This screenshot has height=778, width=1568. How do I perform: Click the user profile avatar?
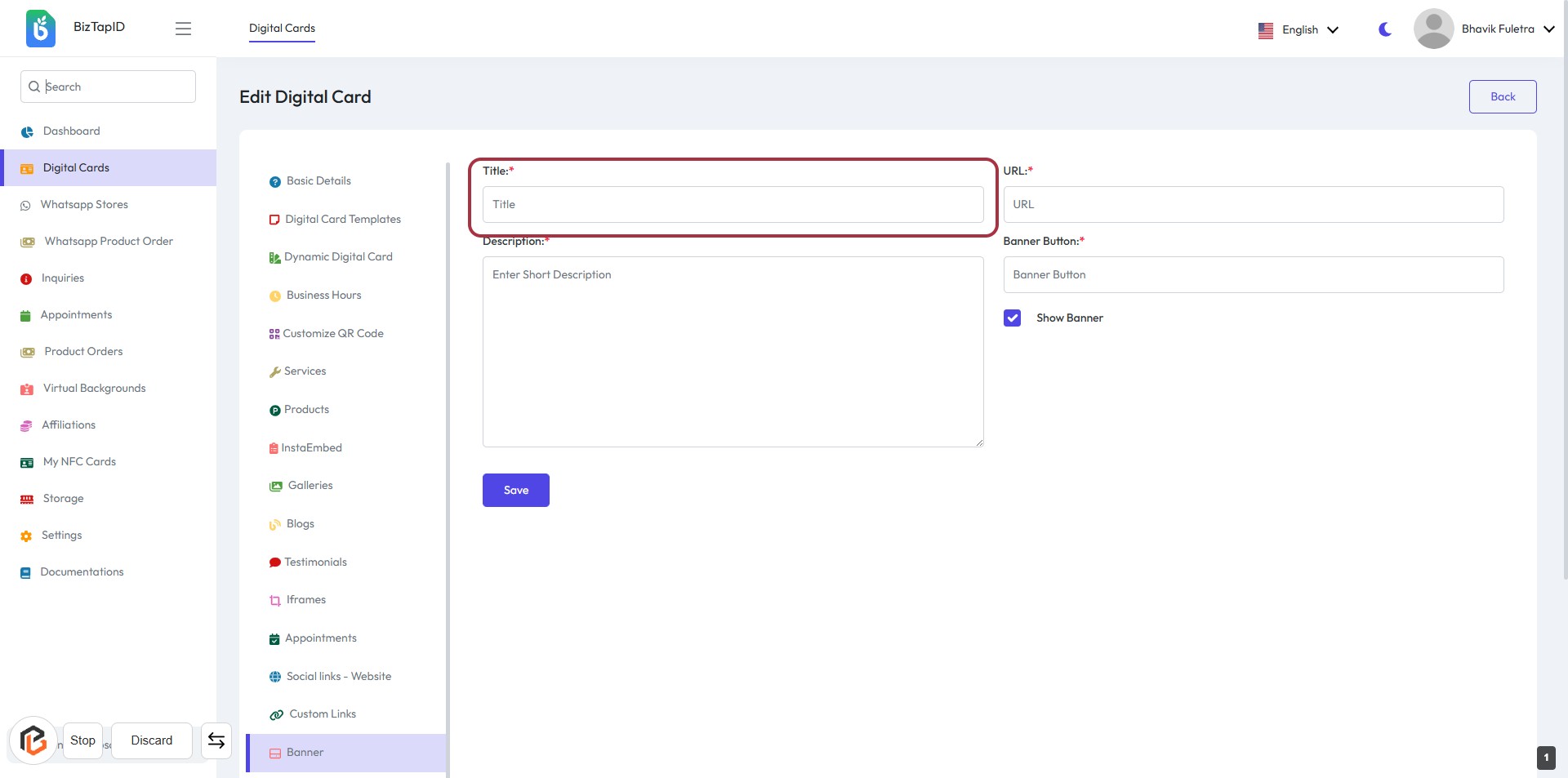[1433, 29]
